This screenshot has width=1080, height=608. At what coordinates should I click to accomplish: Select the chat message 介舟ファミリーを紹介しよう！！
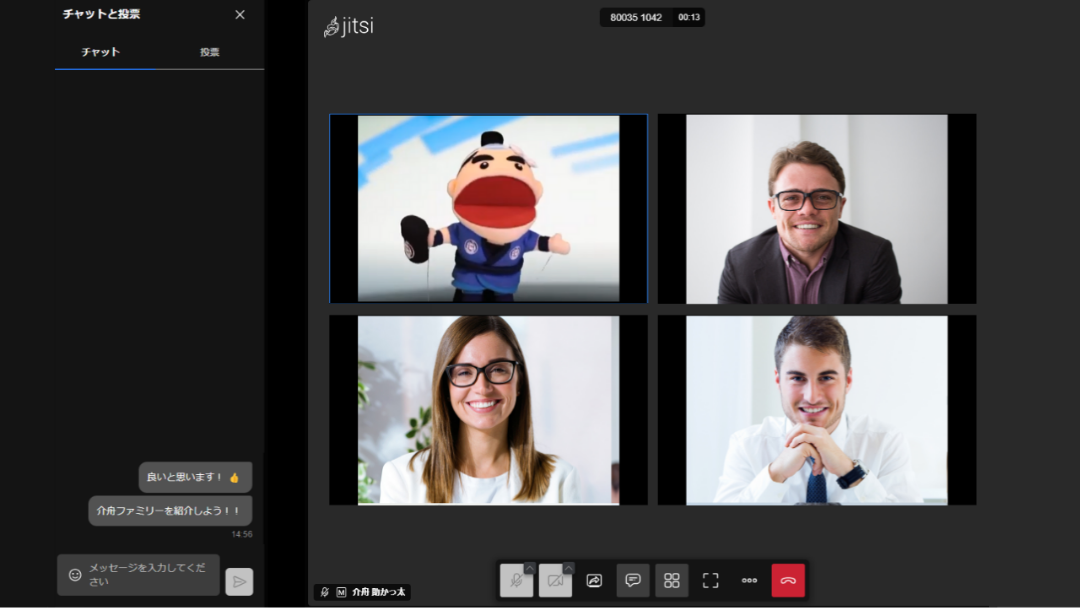(170, 511)
